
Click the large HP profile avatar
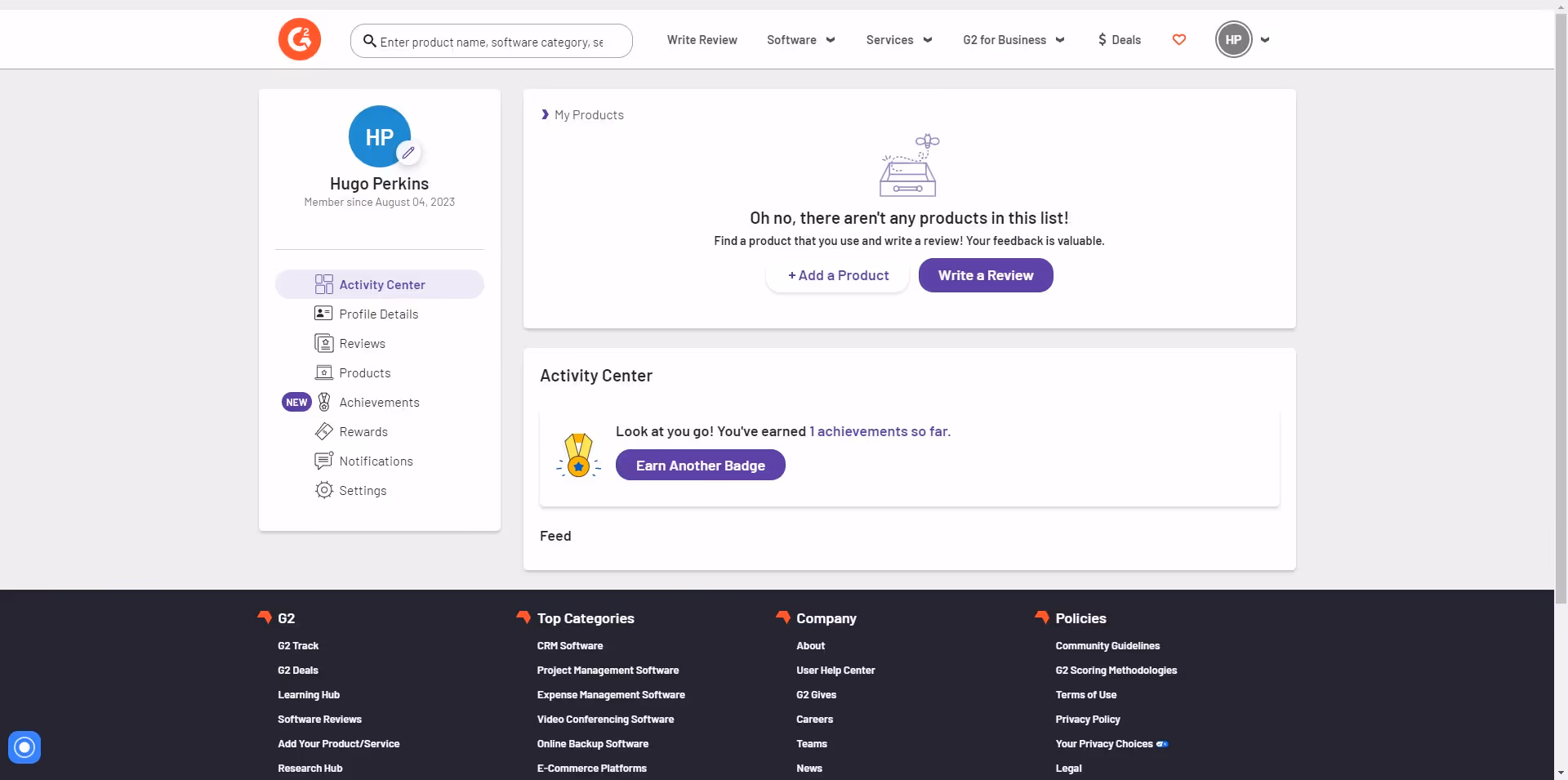coord(379,136)
